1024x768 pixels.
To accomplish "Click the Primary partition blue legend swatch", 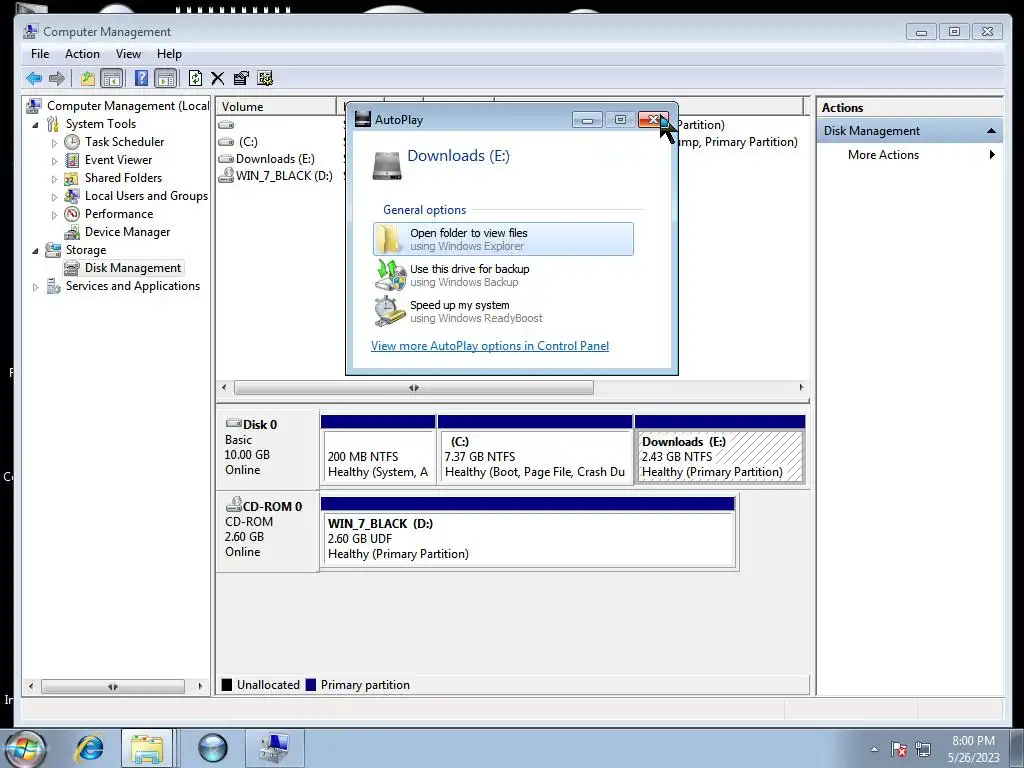I will point(311,685).
